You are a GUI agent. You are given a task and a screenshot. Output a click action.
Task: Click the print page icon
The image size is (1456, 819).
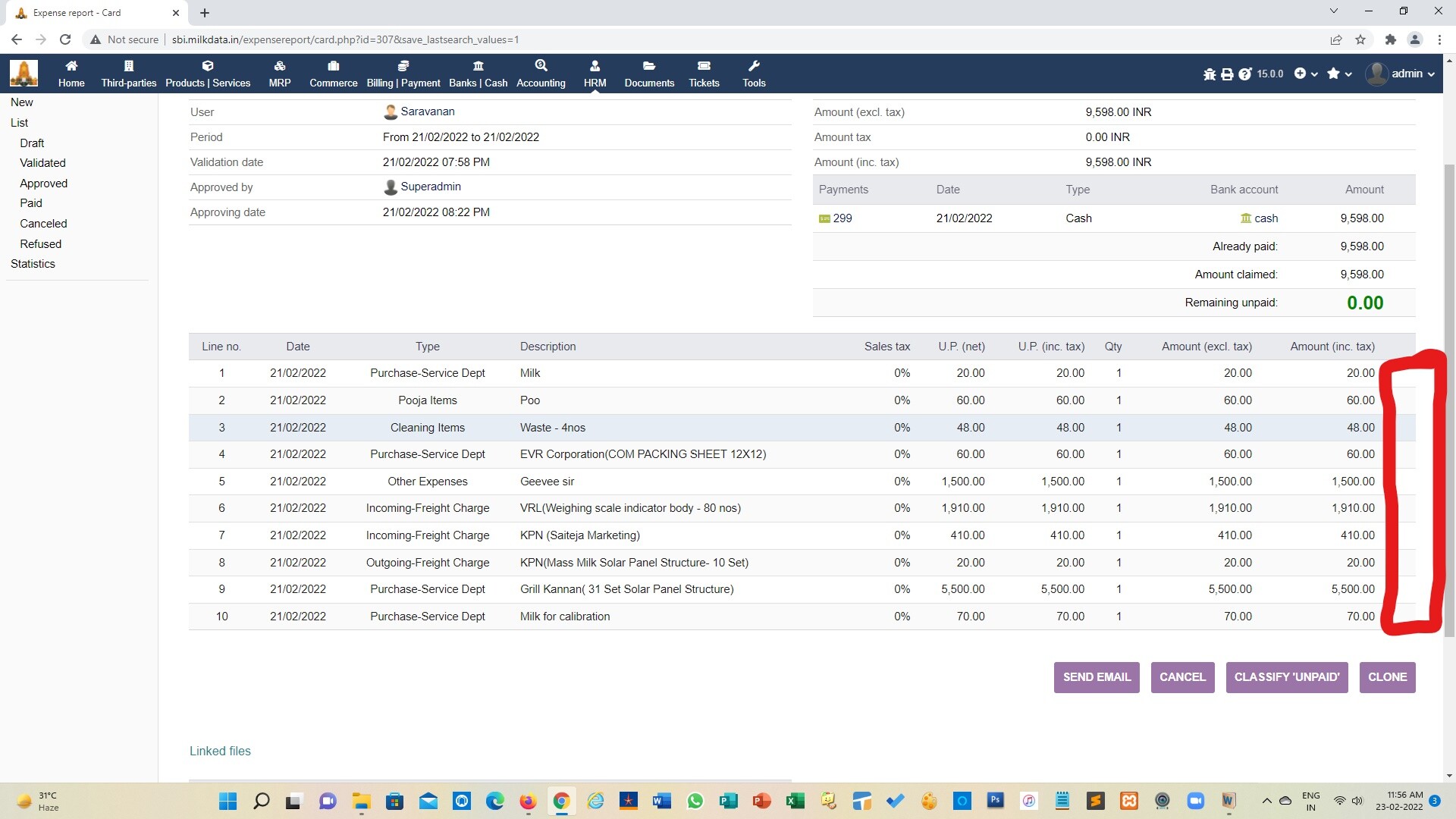pyautogui.click(x=1227, y=74)
